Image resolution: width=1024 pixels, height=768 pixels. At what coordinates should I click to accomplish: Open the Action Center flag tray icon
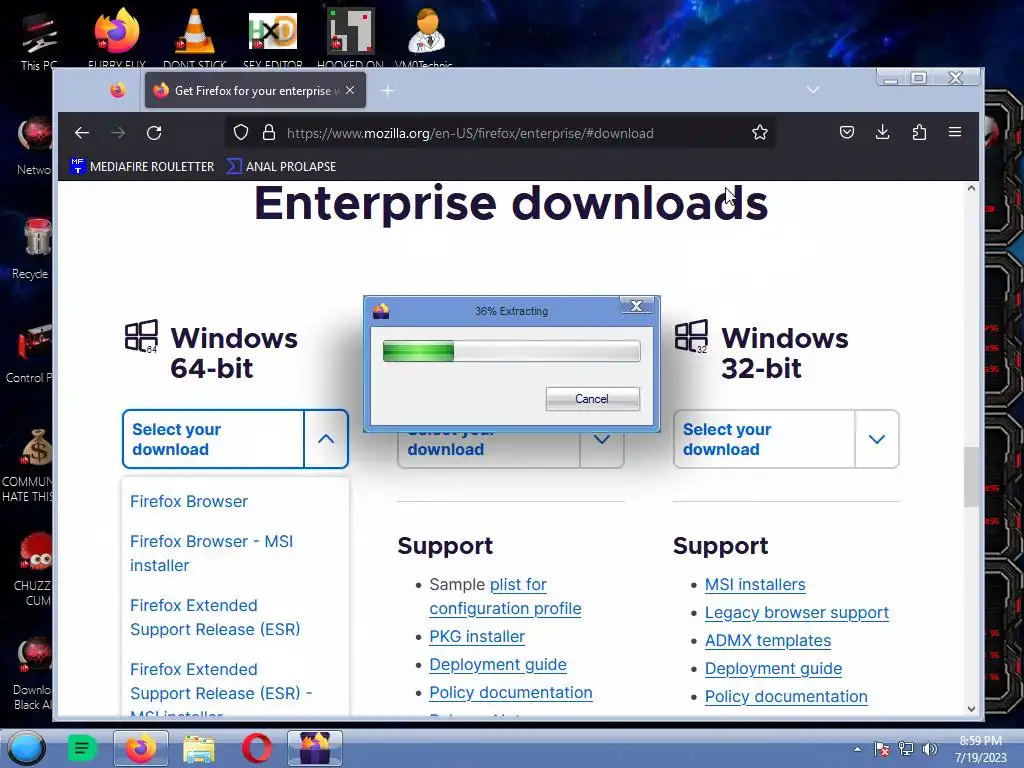(x=882, y=749)
